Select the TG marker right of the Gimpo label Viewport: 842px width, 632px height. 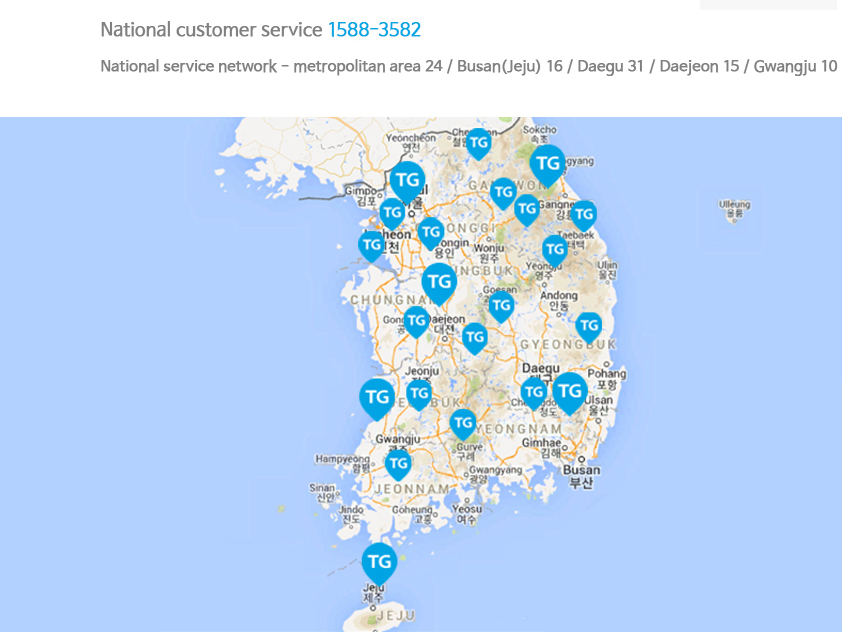393,213
